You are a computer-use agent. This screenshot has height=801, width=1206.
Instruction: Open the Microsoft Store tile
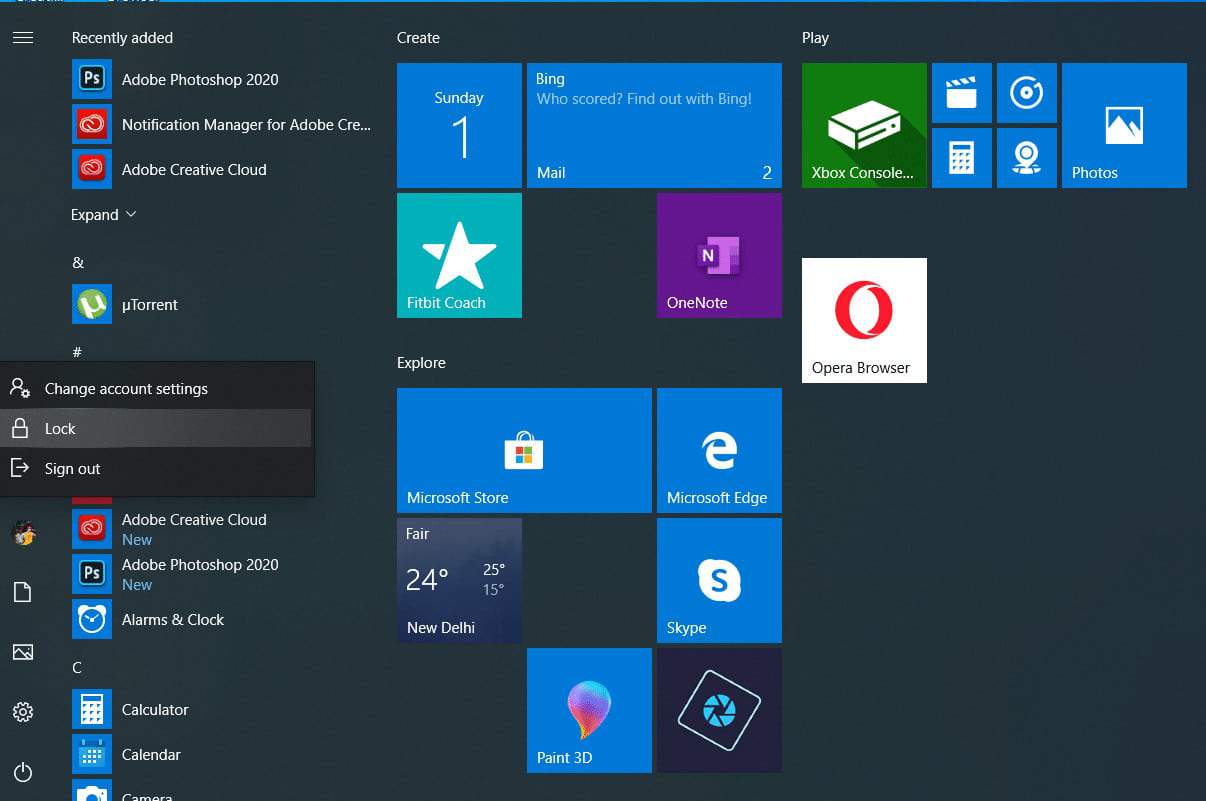tap(524, 450)
